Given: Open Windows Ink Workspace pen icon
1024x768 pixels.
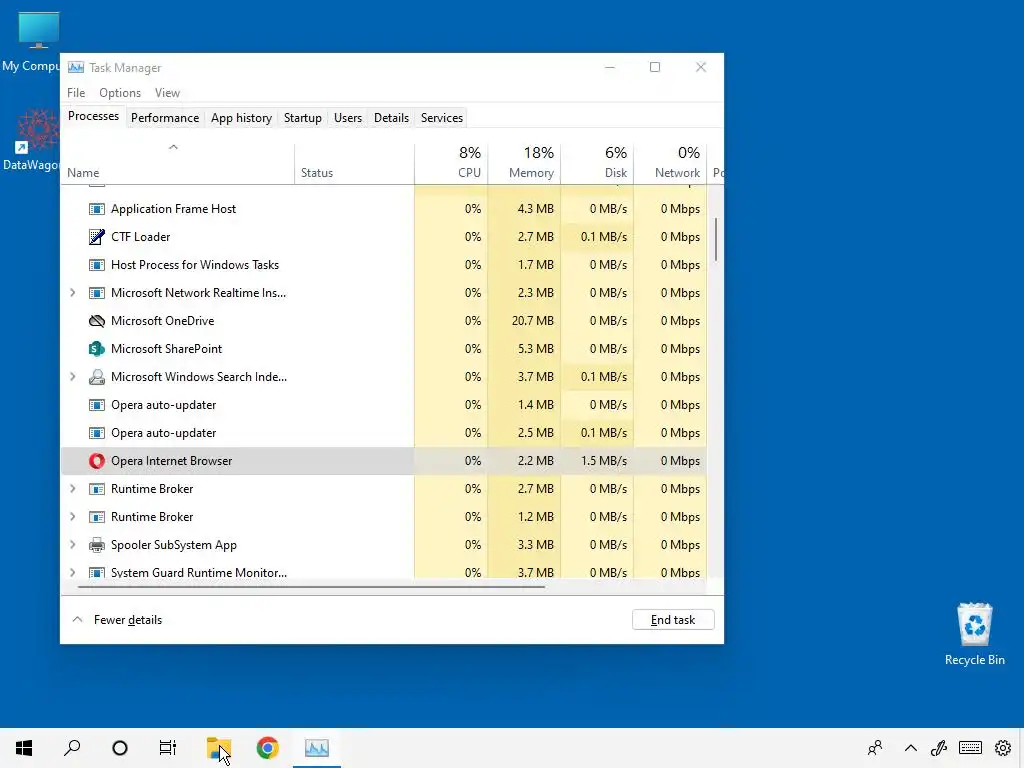Looking at the screenshot, I should pos(939,748).
